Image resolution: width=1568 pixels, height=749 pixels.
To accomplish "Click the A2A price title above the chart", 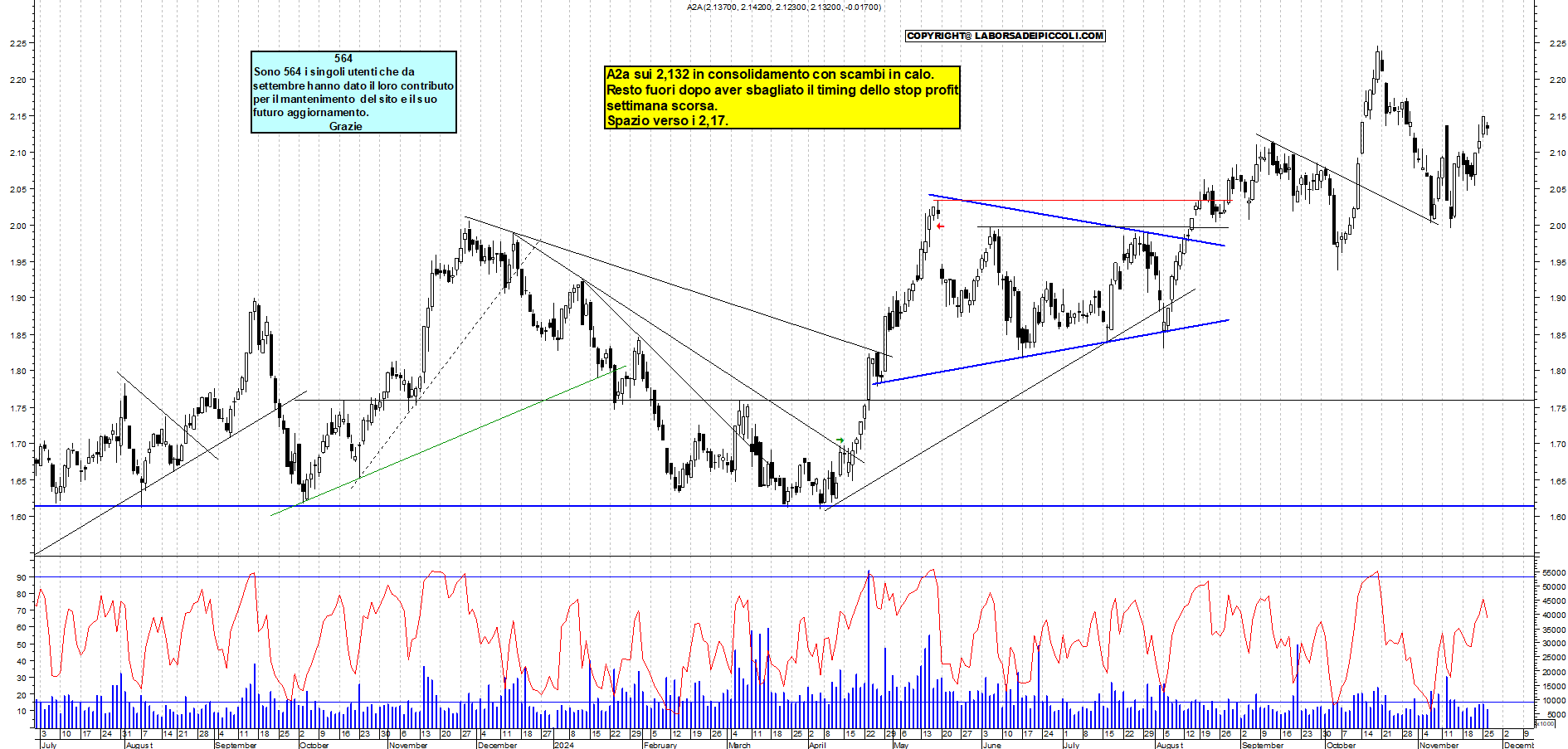I will (784, 7).
